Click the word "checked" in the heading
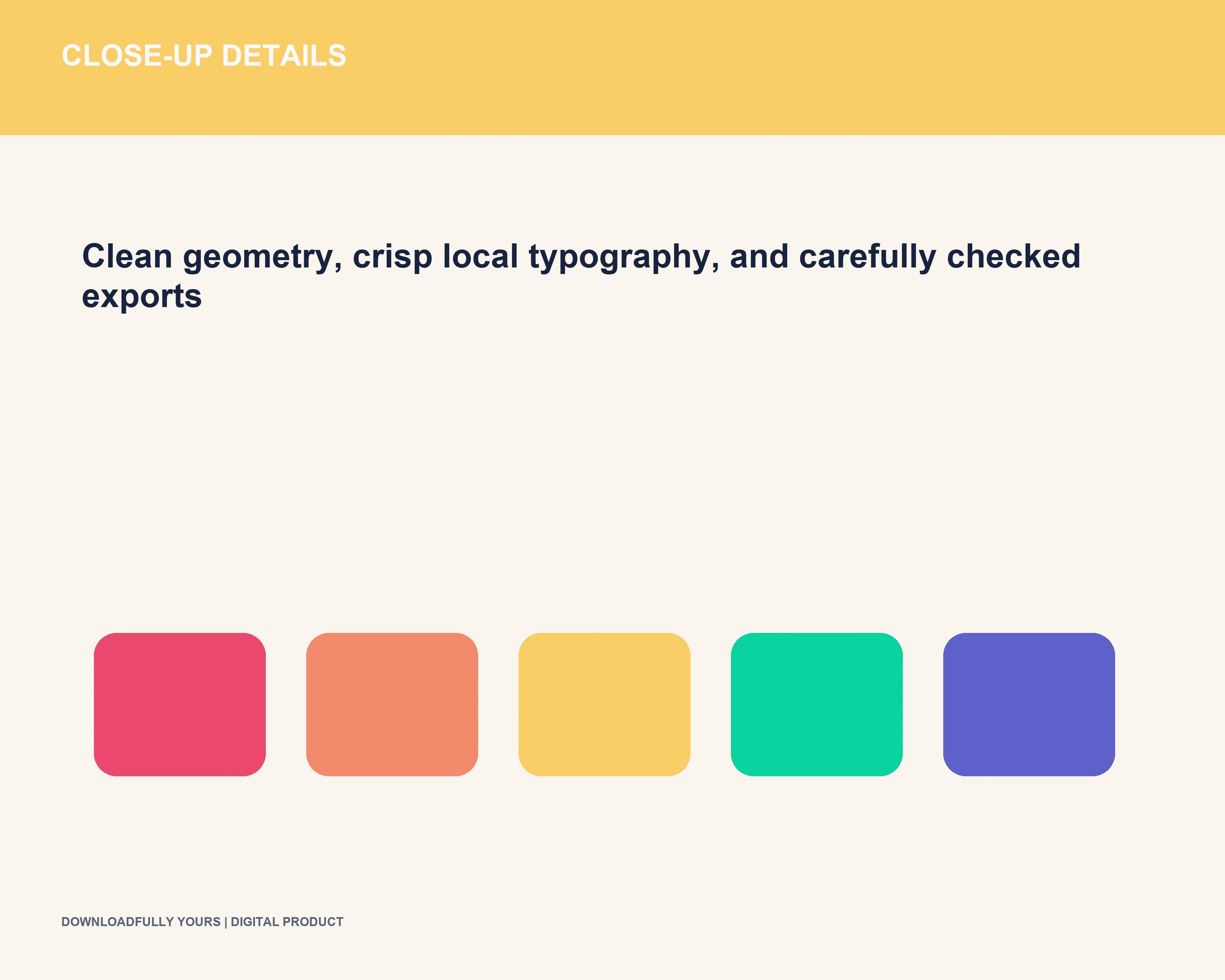 click(1013, 256)
